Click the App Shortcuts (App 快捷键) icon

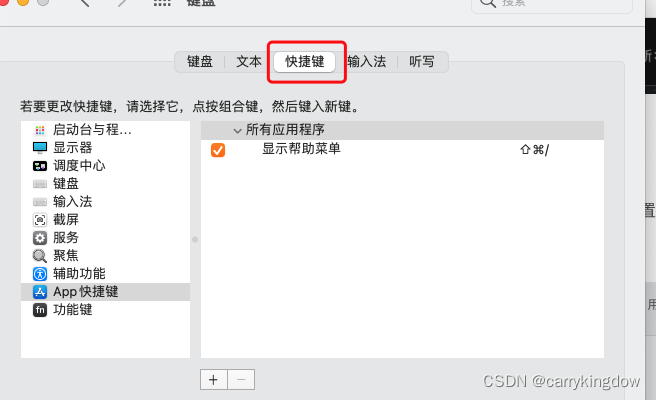[x=40, y=292]
